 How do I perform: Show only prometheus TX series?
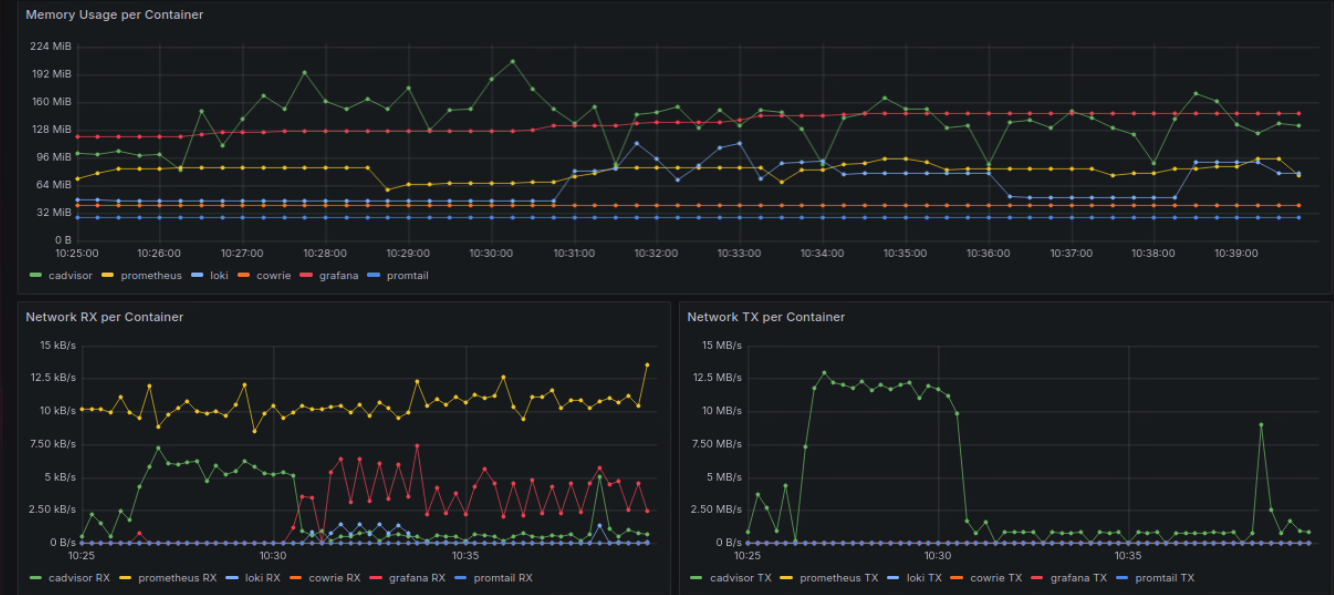pos(838,578)
